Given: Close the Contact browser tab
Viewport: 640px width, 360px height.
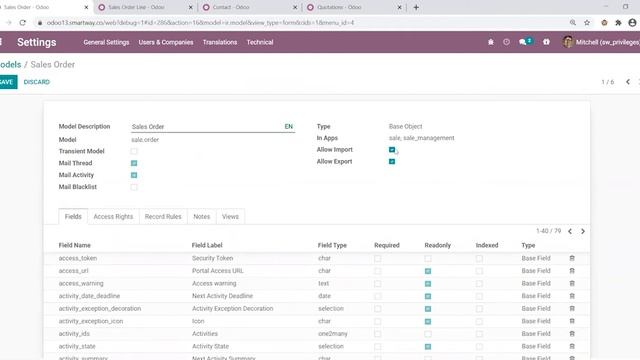Looking at the screenshot, I should 295,7.
